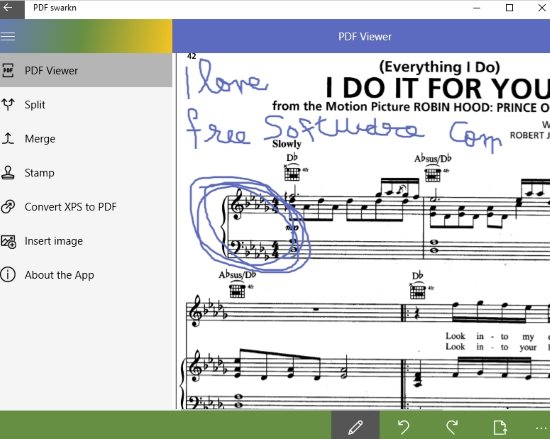
Task: Click the 'ROBIN HOOD' motion picture line
Action: click(x=411, y=107)
